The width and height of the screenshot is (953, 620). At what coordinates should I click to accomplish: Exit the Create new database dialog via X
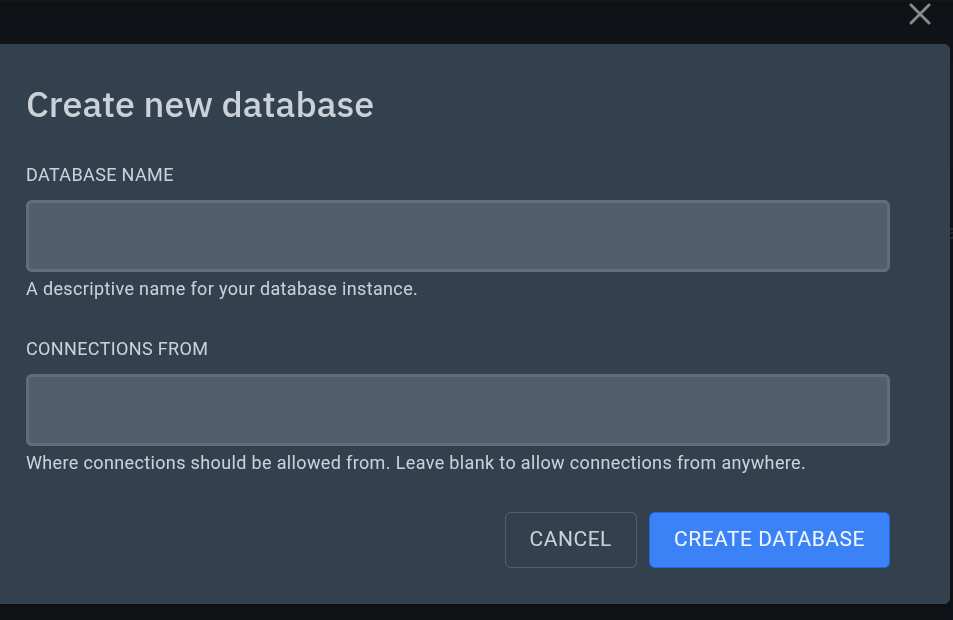pyautogui.click(x=919, y=14)
